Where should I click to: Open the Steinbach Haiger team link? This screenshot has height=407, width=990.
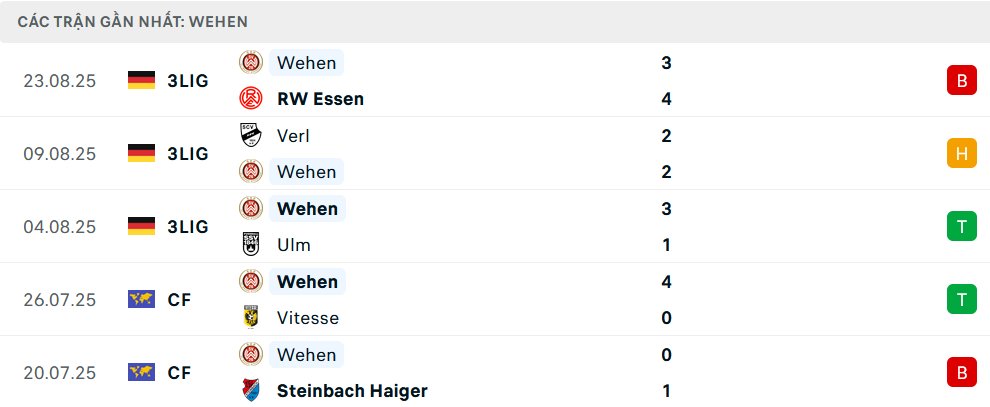352,390
